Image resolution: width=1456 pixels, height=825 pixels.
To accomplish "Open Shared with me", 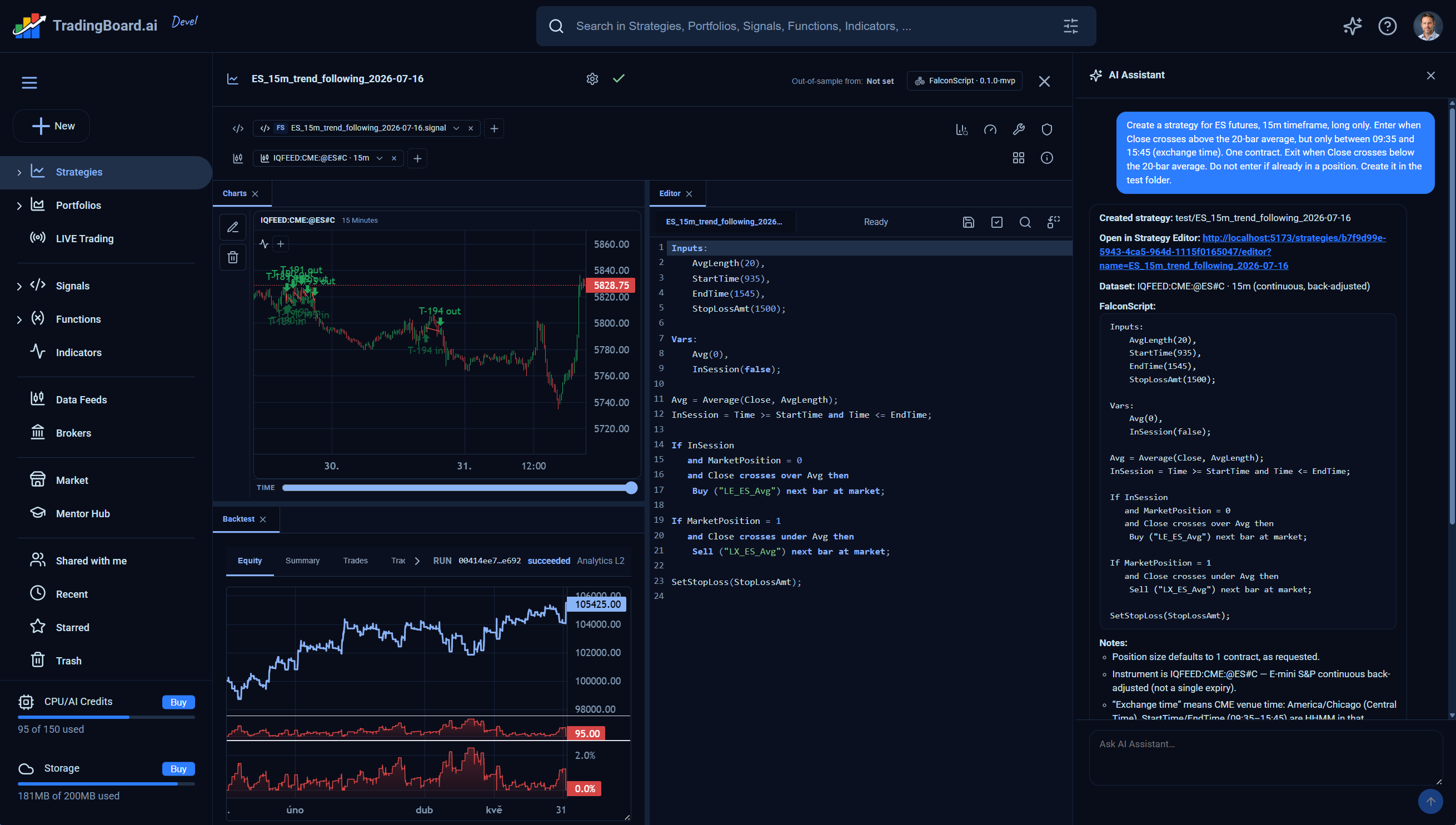I will coord(91,561).
